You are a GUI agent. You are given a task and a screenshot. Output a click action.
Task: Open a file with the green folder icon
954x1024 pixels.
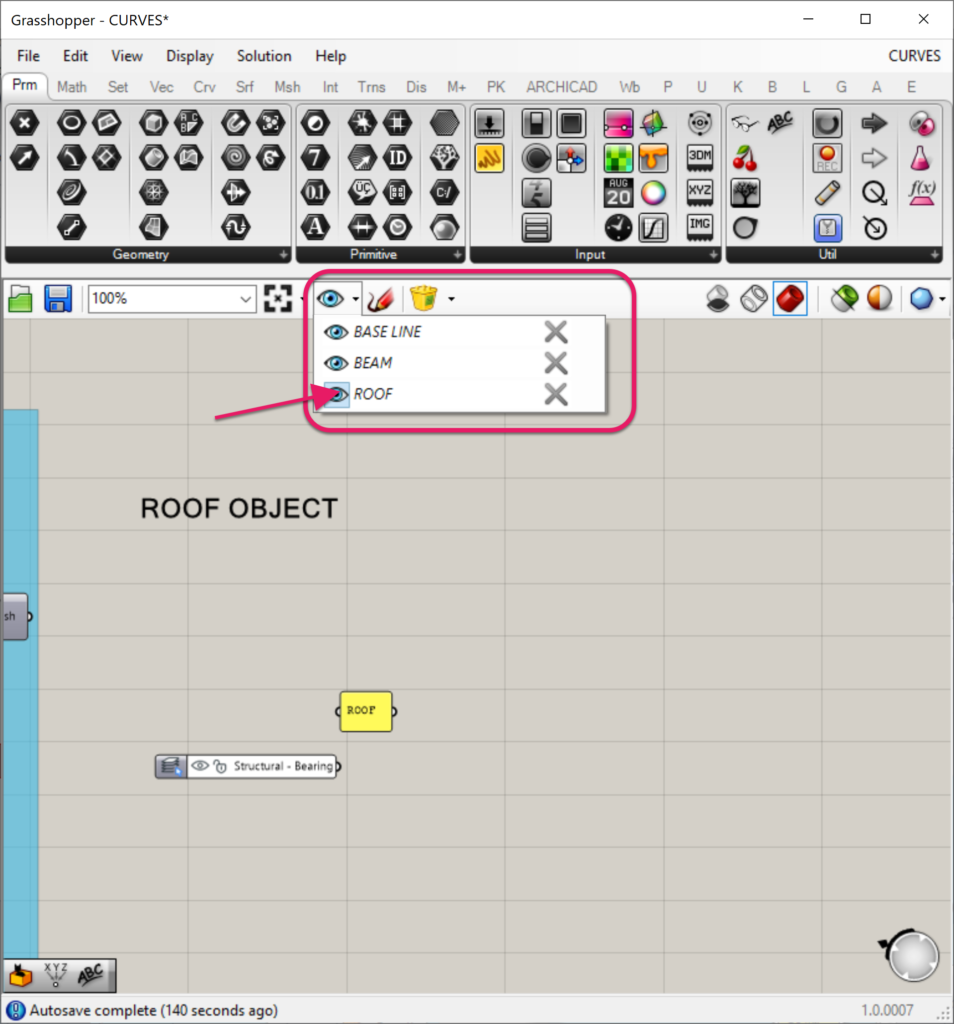click(x=20, y=298)
